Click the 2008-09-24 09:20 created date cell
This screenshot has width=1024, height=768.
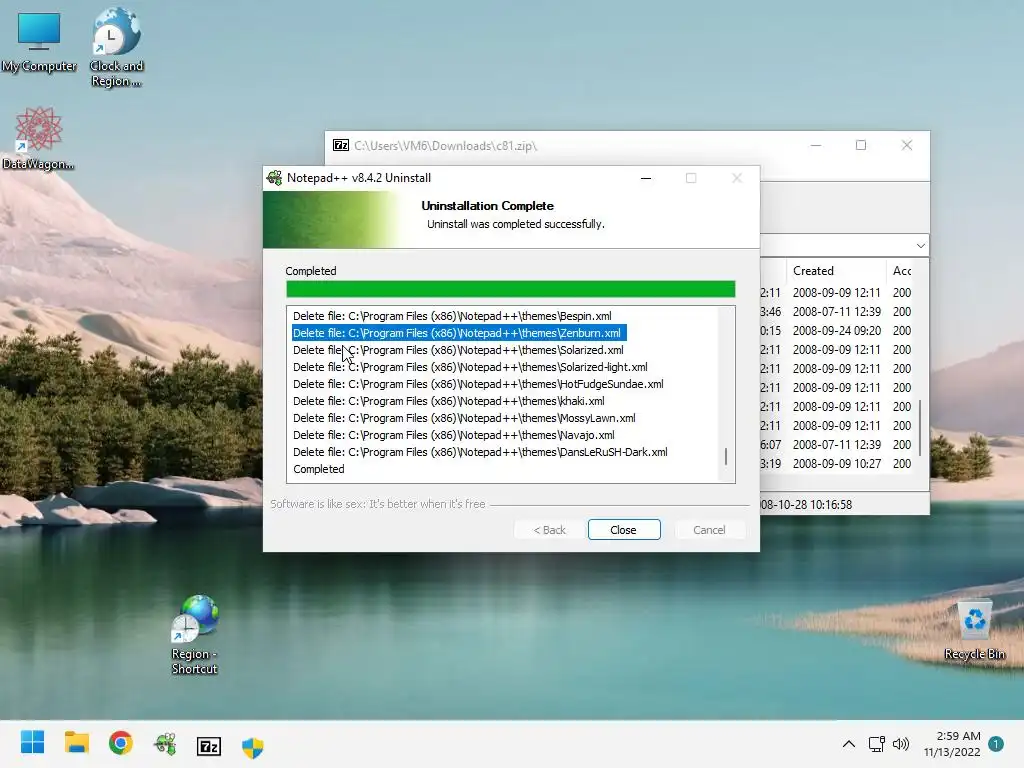(x=837, y=330)
